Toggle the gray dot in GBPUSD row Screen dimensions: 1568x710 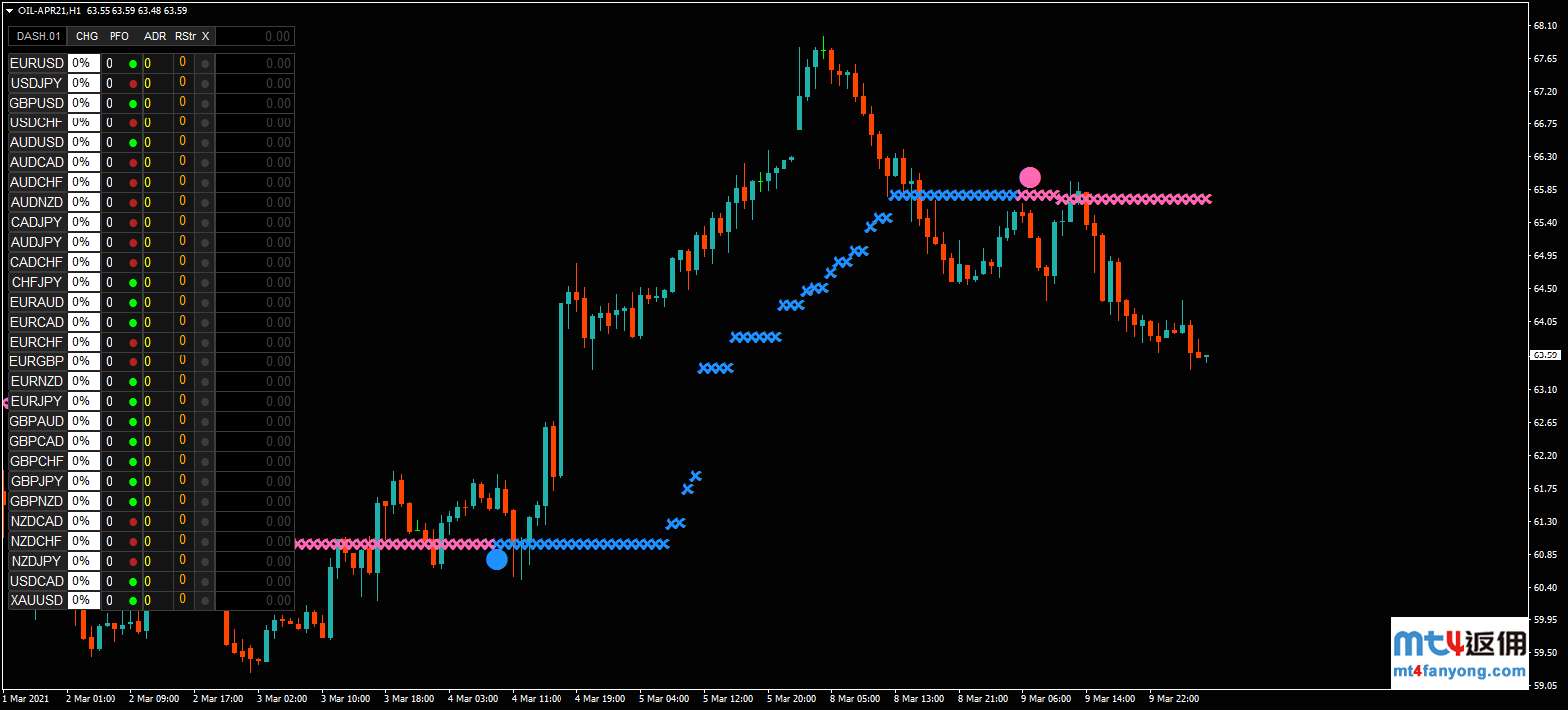[205, 104]
